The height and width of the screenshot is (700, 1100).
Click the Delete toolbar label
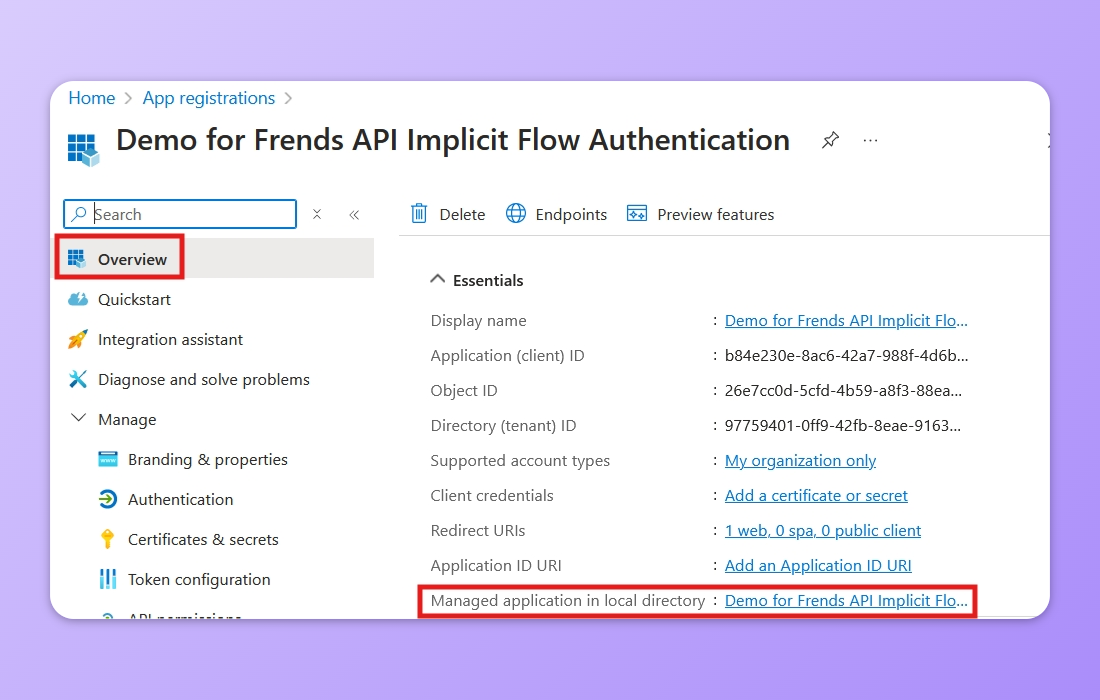tap(462, 215)
